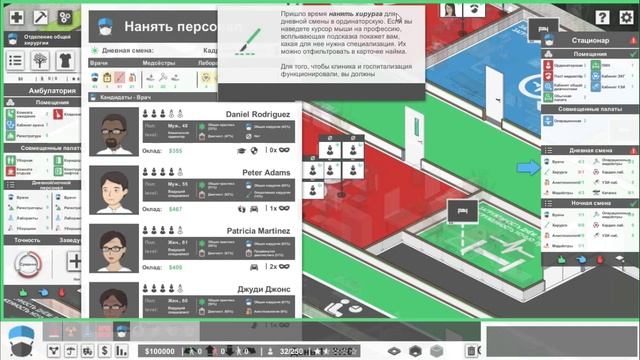Click the red warning icon beside Стационар
Viewport: 640px width, 360px height.
[633, 40]
